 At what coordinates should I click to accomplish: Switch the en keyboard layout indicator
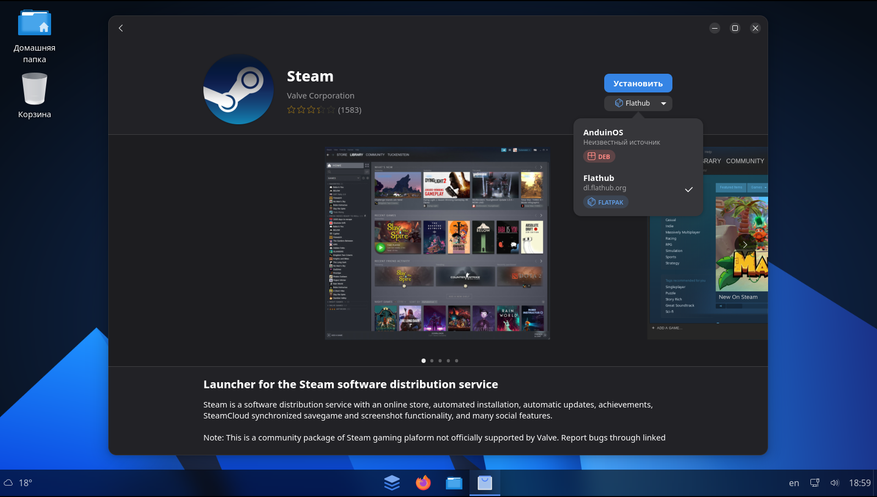click(x=794, y=483)
